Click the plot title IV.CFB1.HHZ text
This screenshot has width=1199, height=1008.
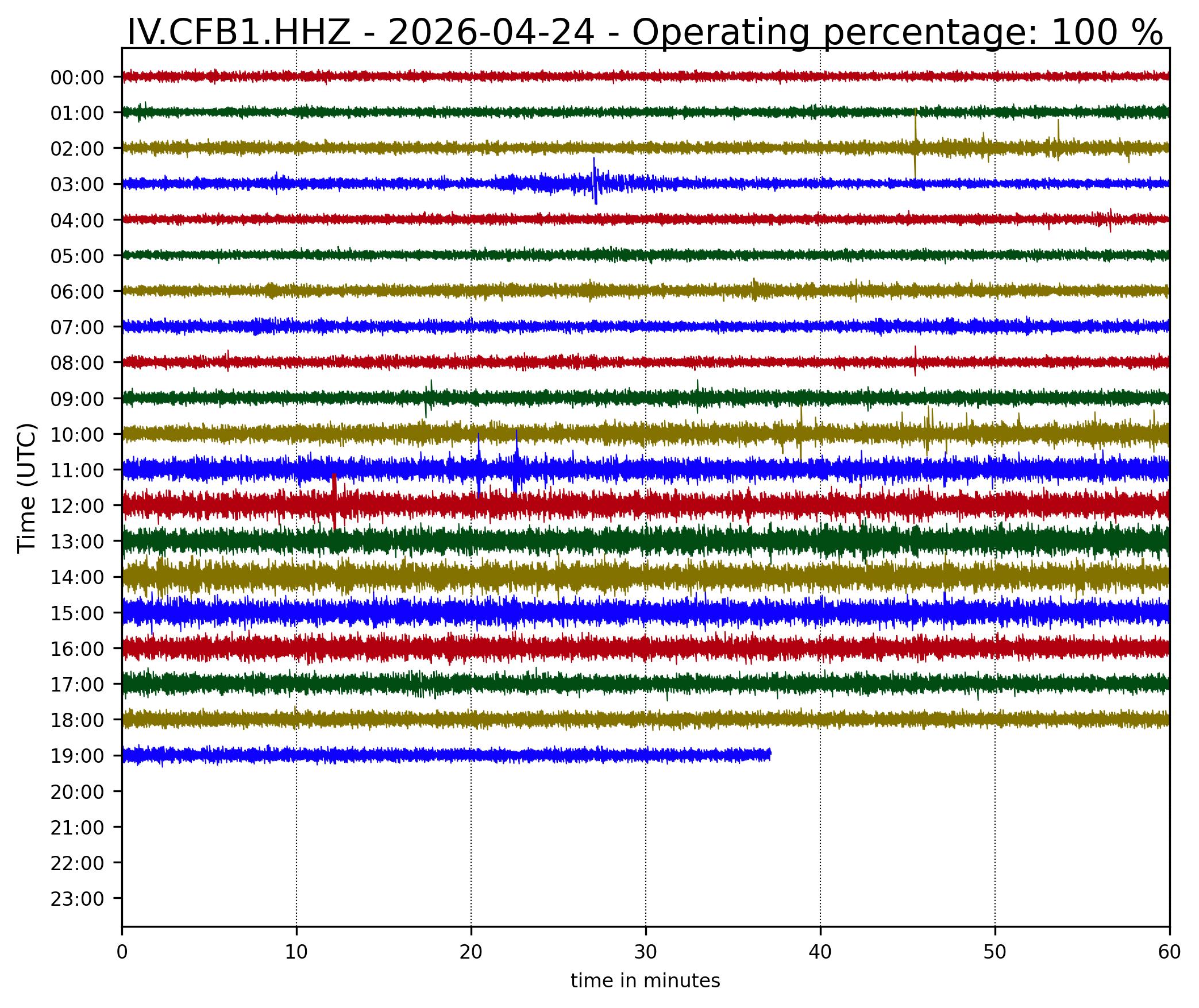(238, 32)
